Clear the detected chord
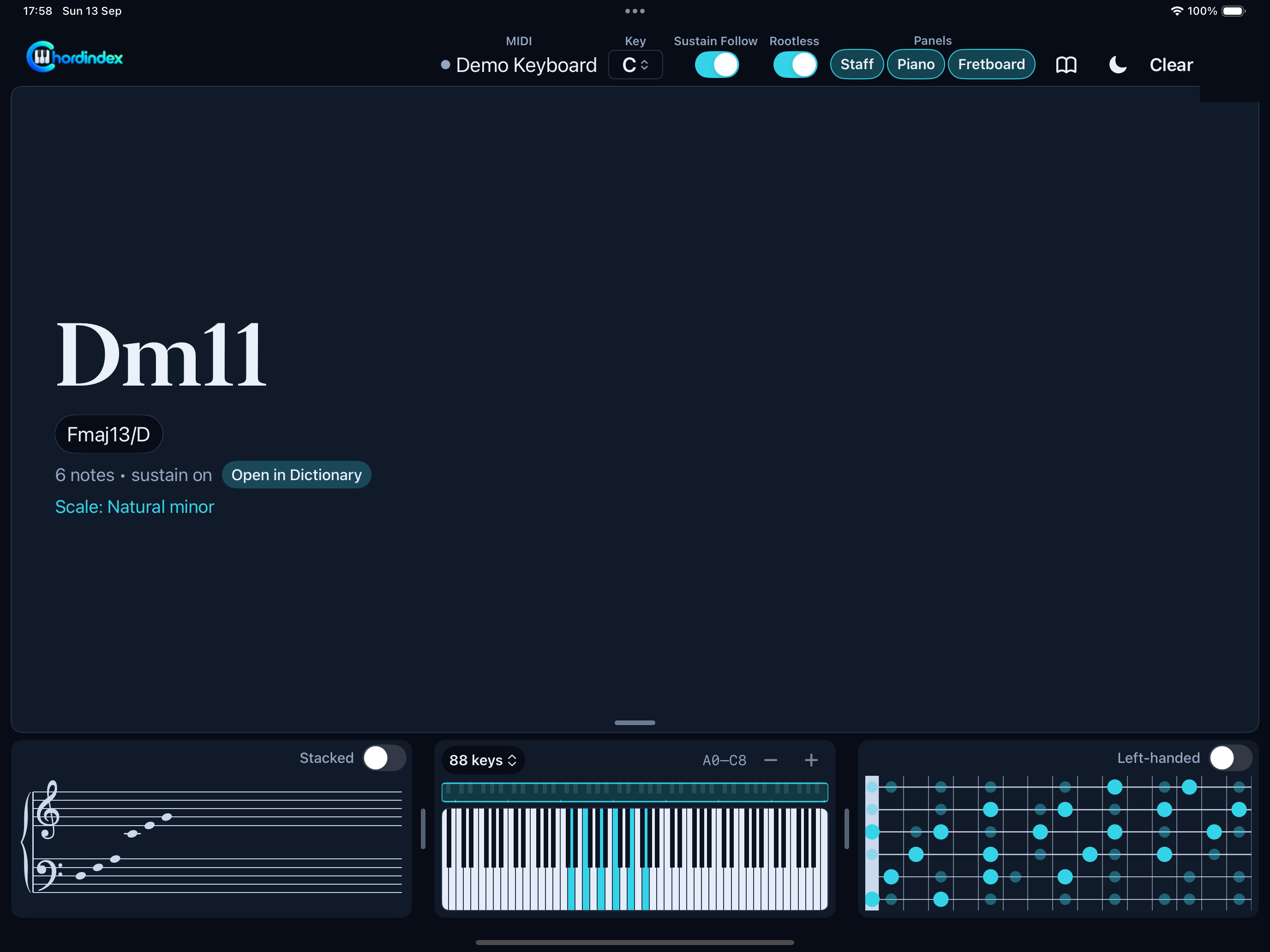The width and height of the screenshot is (1270, 952). pos(1171,65)
